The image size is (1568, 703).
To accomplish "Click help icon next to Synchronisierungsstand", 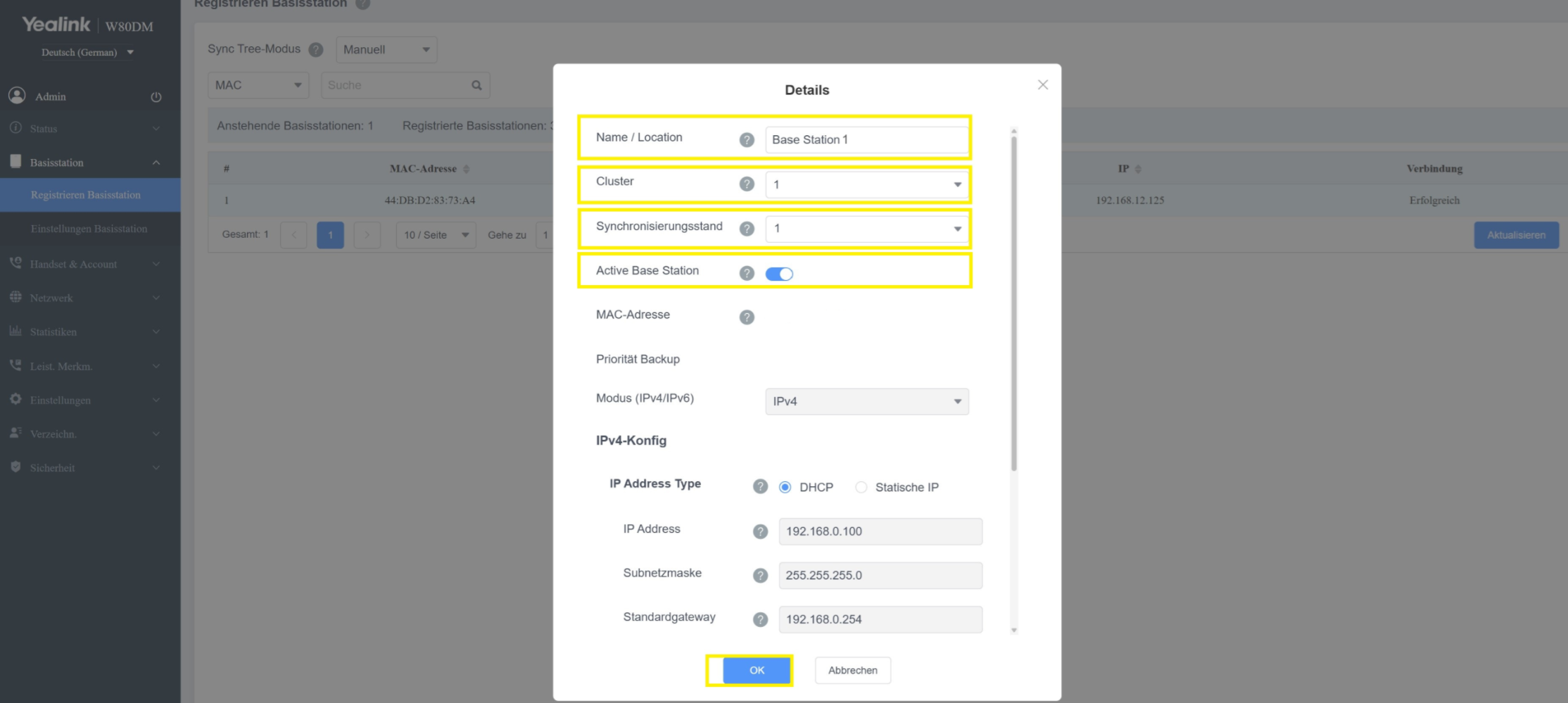I will 747,229.
